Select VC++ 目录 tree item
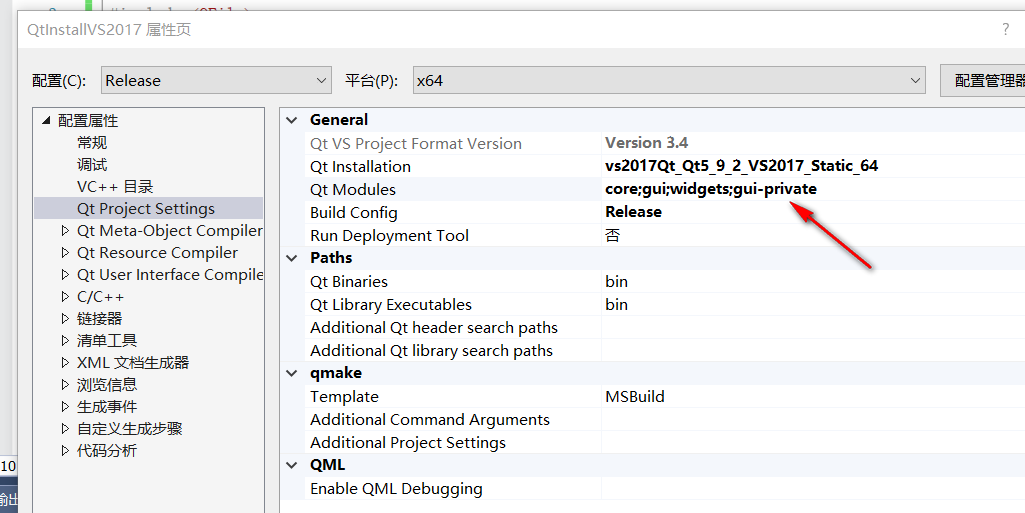The image size is (1025, 513). pyautogui.click(x=115, y=187)
